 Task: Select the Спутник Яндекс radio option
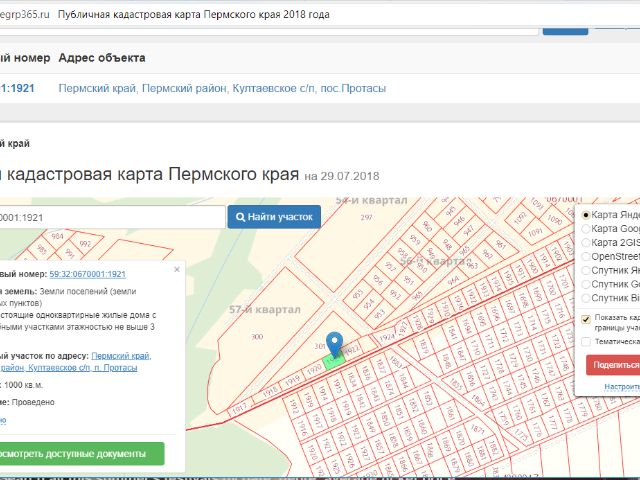[586, 271]
